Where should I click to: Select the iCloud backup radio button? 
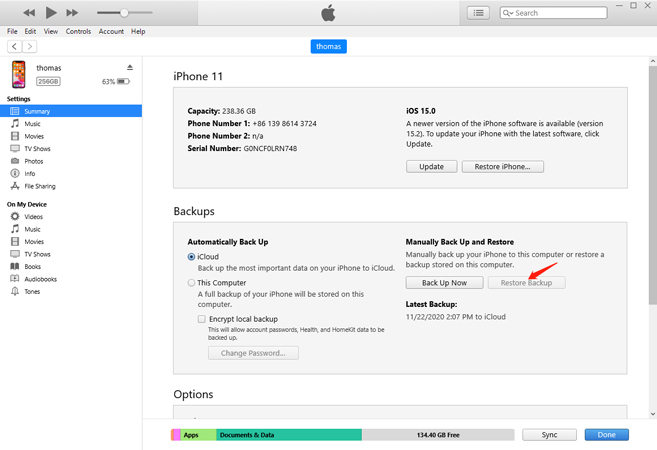tap(192, 257)
